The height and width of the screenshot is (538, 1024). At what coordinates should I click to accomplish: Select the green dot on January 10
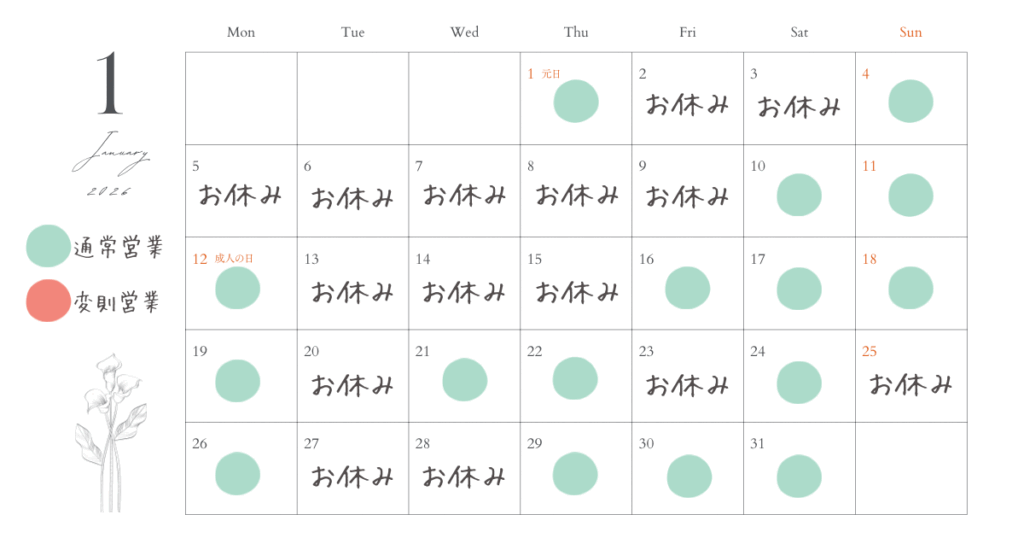coord(799,195)
